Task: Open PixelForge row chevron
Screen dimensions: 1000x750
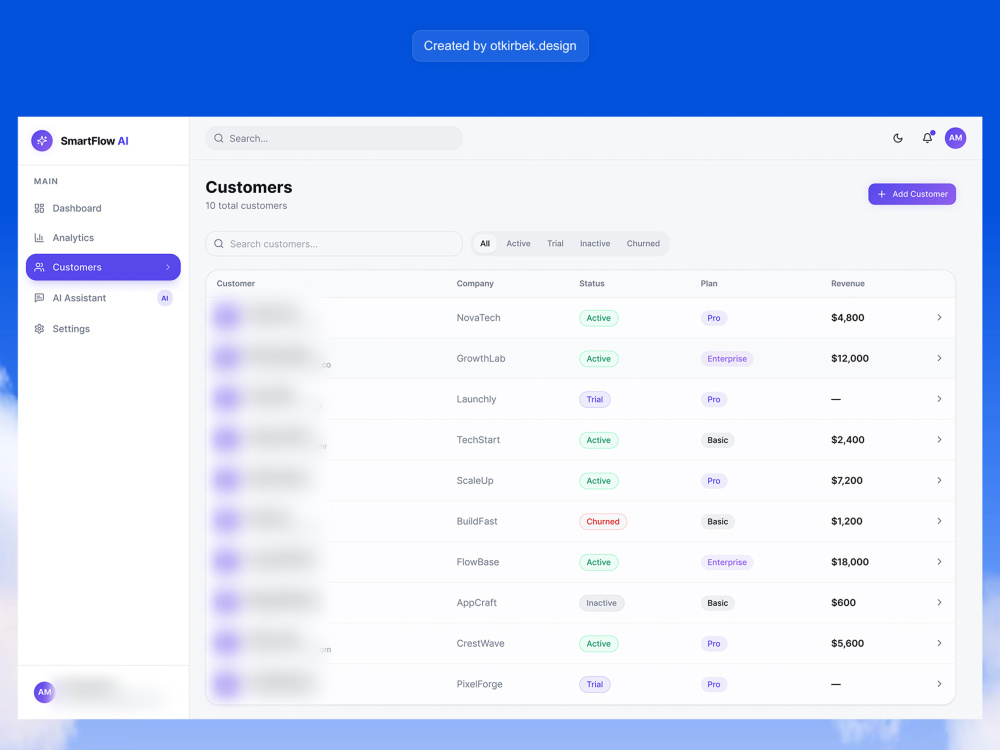Action: point(939,684)
